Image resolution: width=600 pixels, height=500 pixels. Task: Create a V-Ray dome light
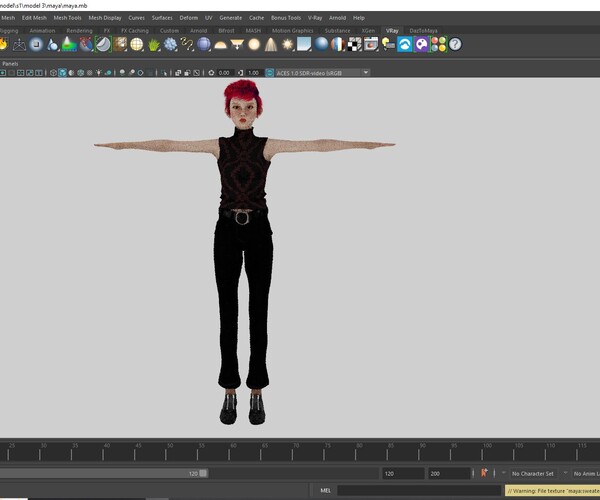(x=220, y=45)
